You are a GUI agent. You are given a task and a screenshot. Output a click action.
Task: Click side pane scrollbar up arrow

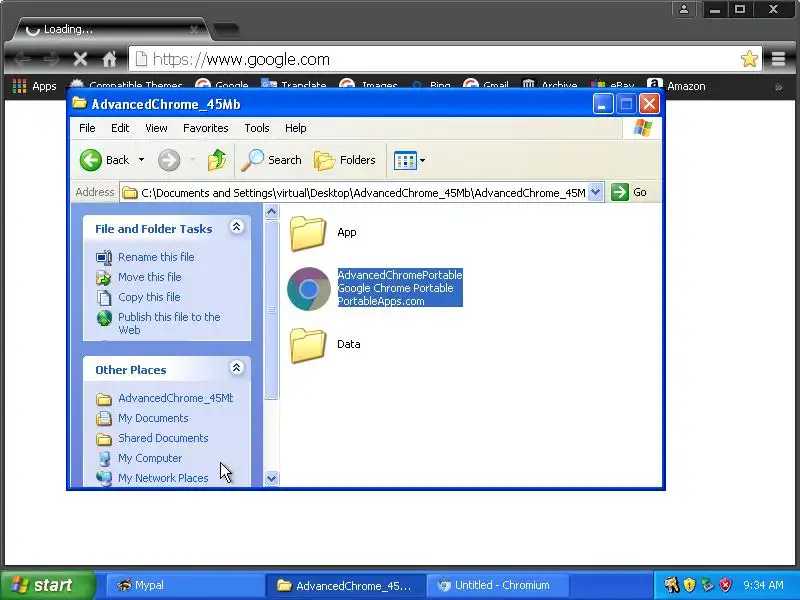[272, 211]
